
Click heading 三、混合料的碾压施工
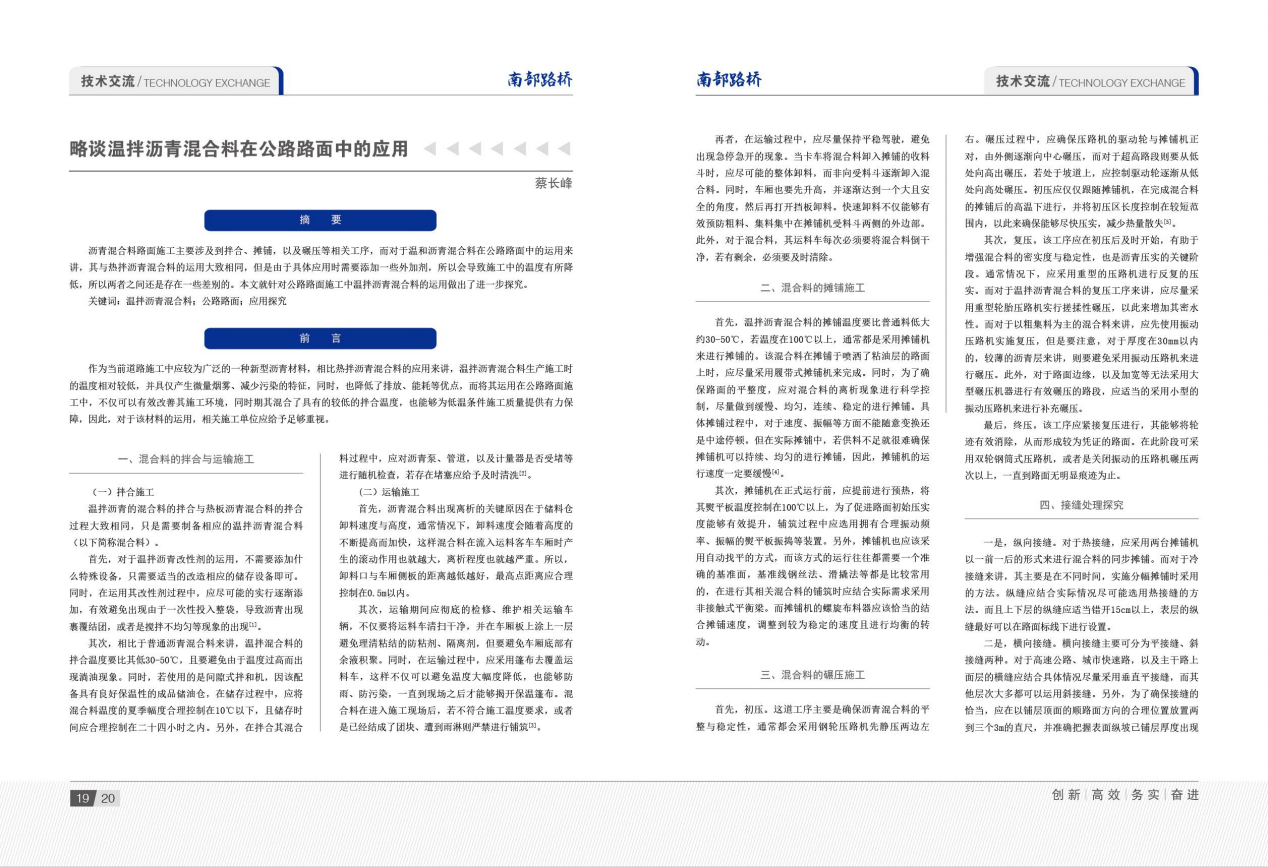812,675
